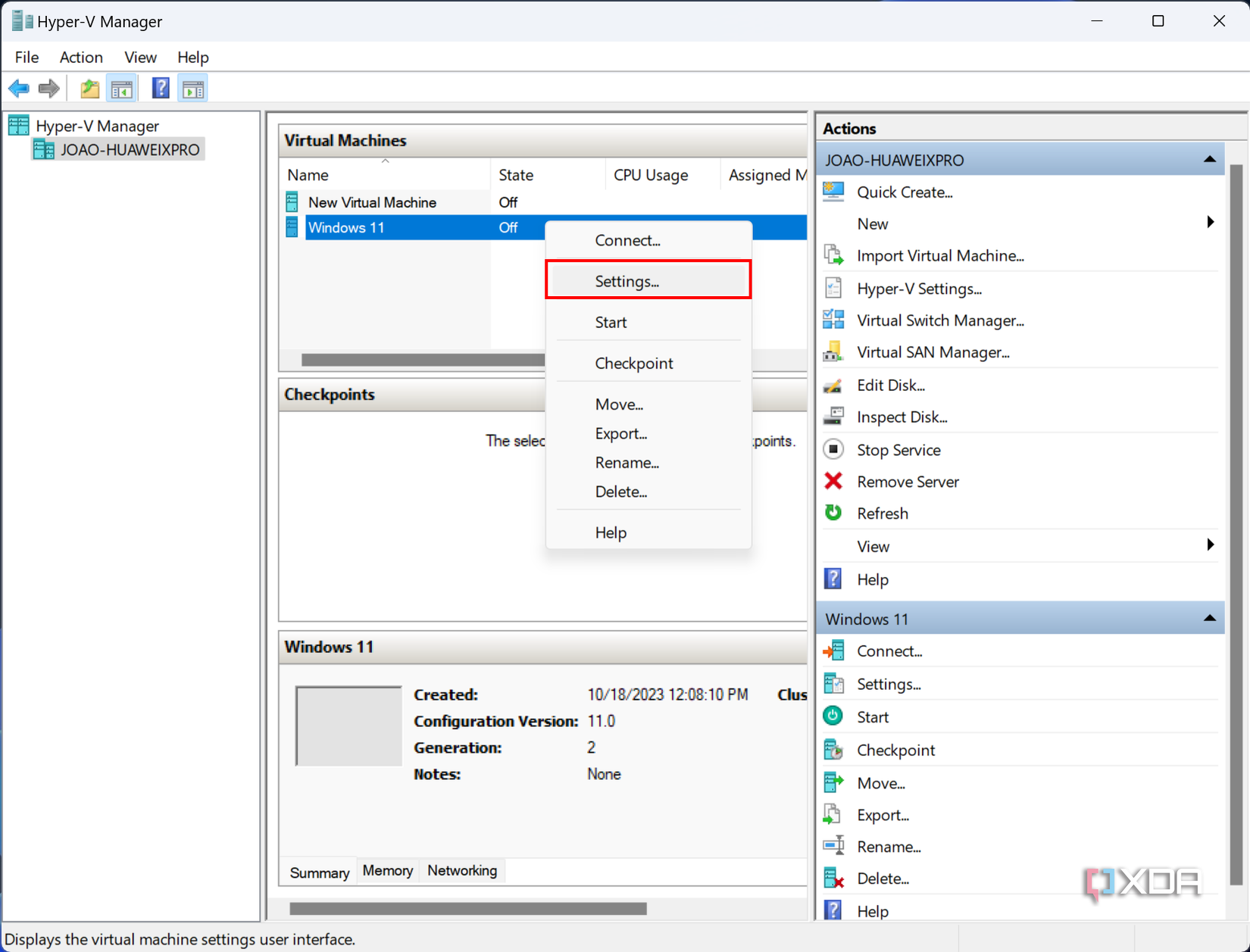Choose Export in the context menu
Screen dimensions: 1250x952
pyautogui.click(x=648, y=433)
